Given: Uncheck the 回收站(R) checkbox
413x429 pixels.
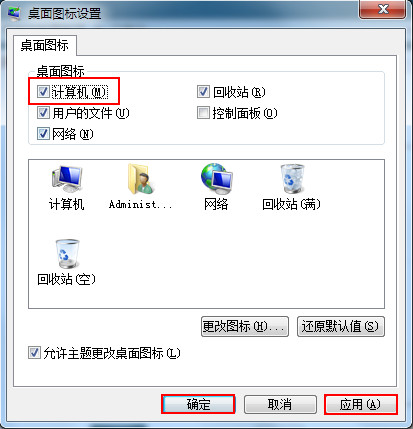Looking at the screenshot, I should pyautogui.click(x=203, y=92).
